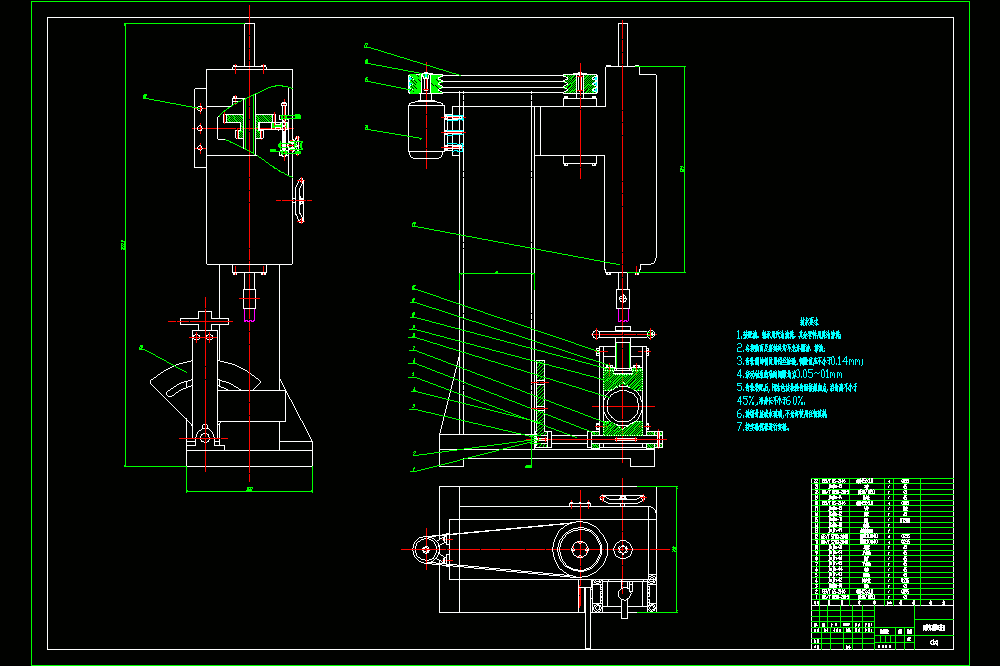The image size is (1000, 666).
Task: Select the title block drawing name cell
Action: coord(934,628)
